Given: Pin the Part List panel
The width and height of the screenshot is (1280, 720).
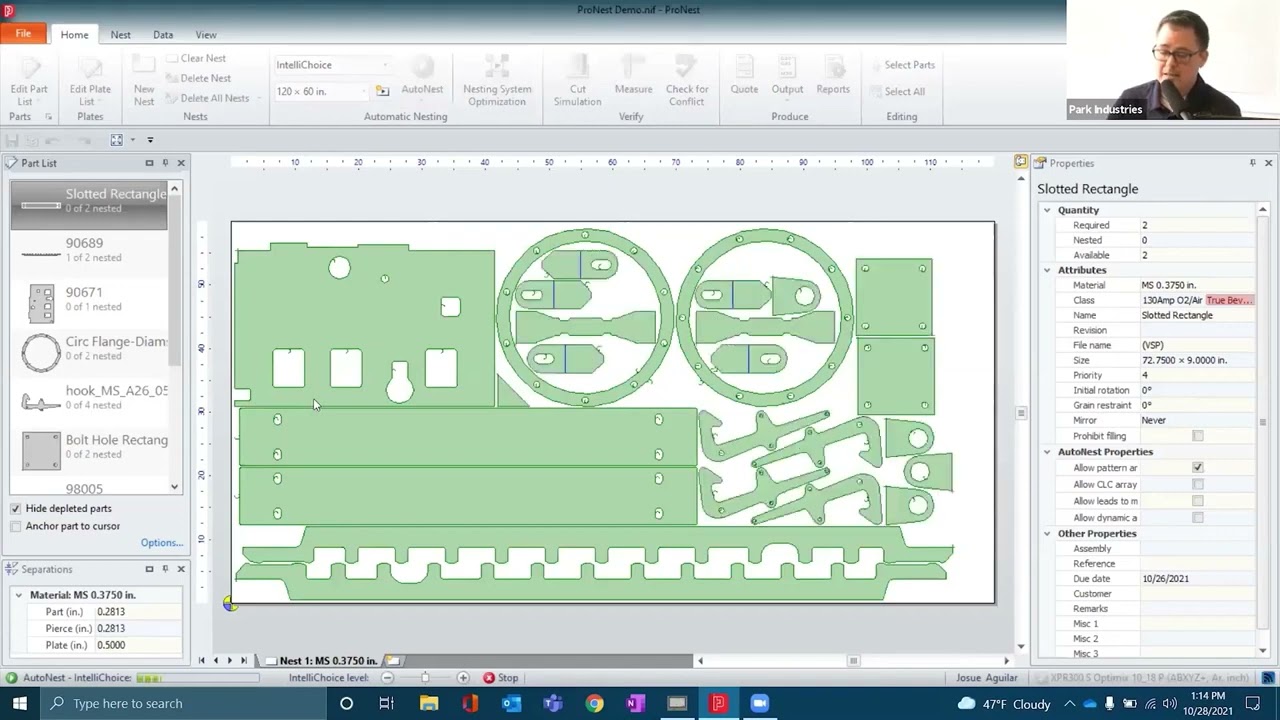Looking at the screenshot, I should point(165,163).
